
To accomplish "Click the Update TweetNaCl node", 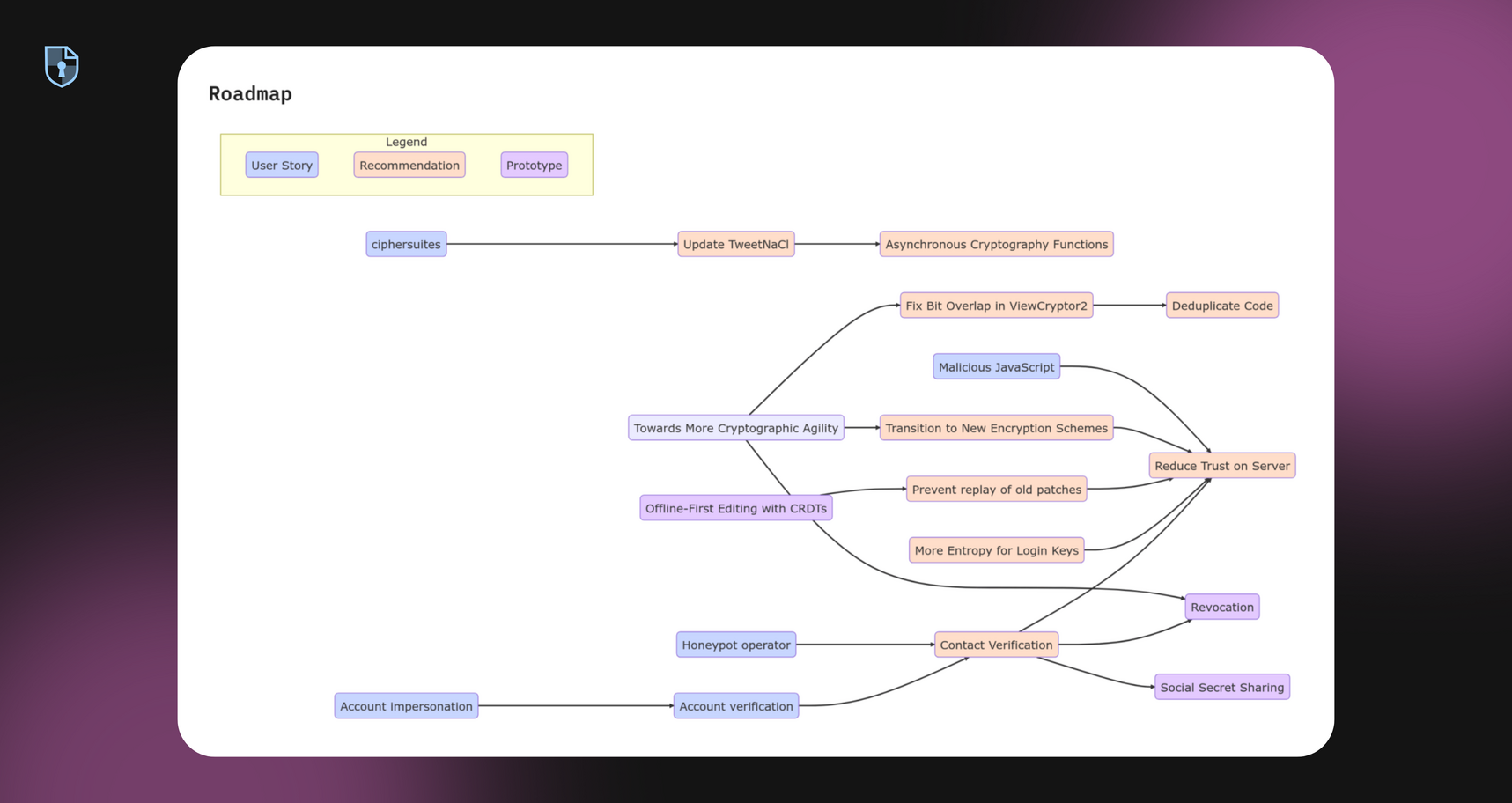I will (x=735, y=244).
